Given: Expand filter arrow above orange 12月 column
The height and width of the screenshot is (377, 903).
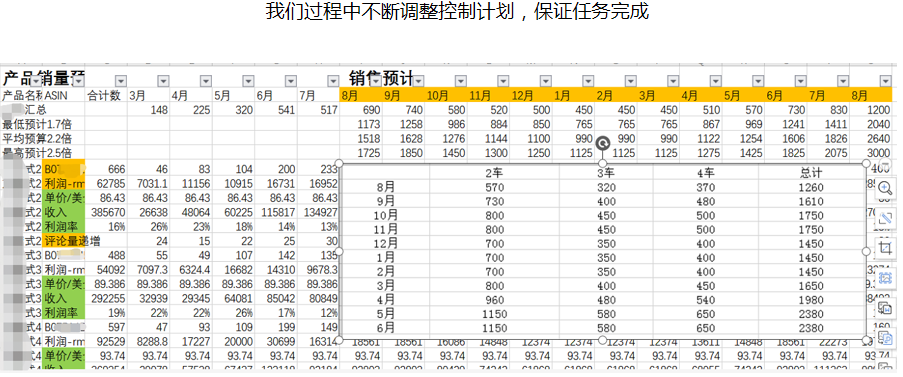Looking at the screenshot, I should click(x=546, y=81).
